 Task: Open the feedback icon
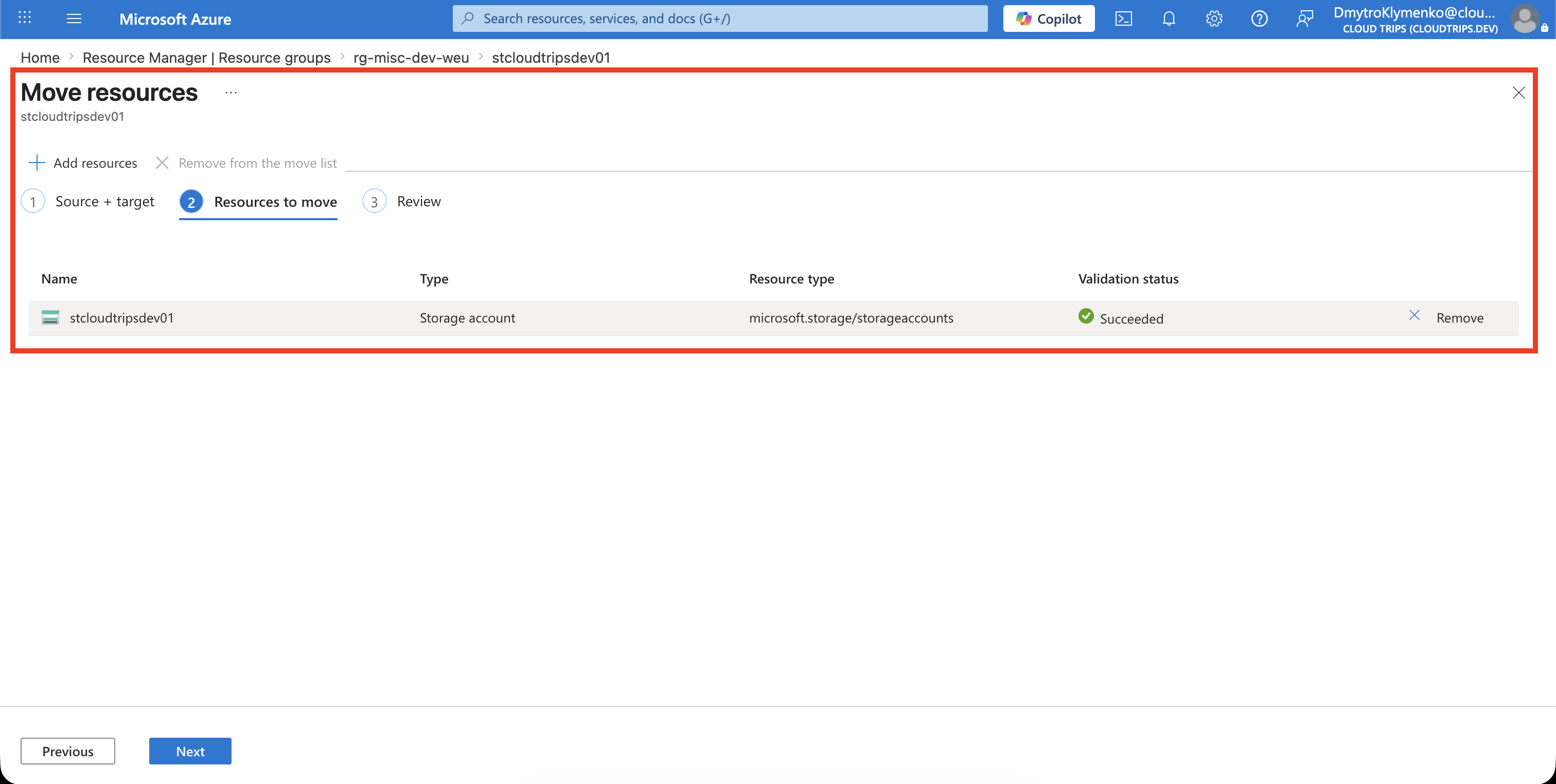1305,19
